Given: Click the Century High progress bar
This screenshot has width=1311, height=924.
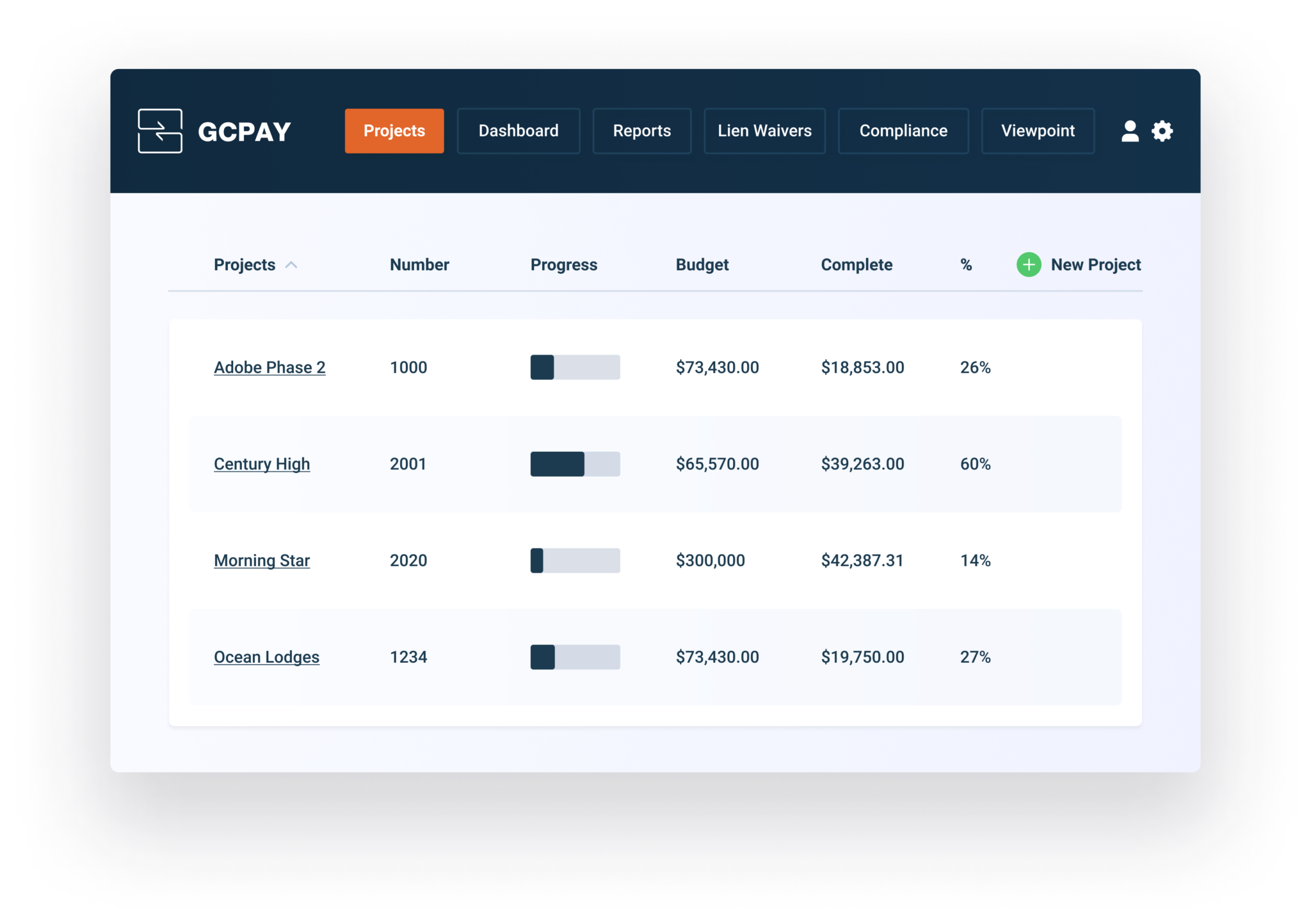Looking at the screenshot, I should point(575,464).
